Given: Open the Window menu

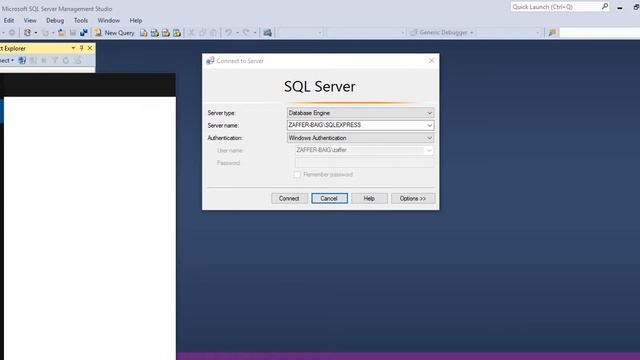Looking at the screenshot, I should click(x=109, y=20).
